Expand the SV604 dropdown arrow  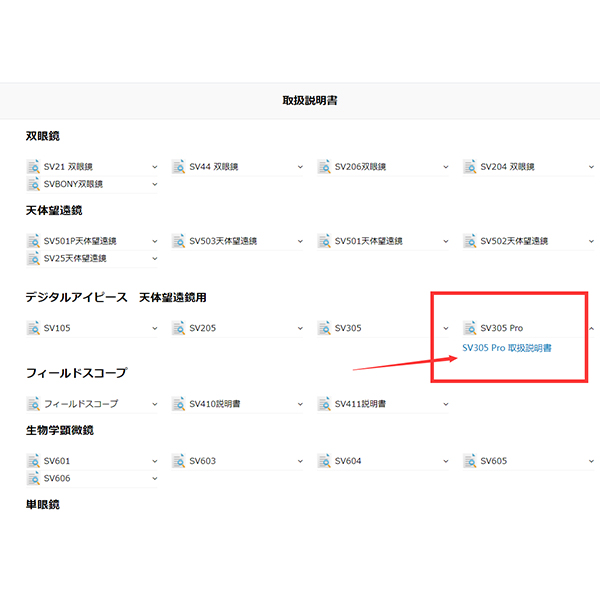446,461
